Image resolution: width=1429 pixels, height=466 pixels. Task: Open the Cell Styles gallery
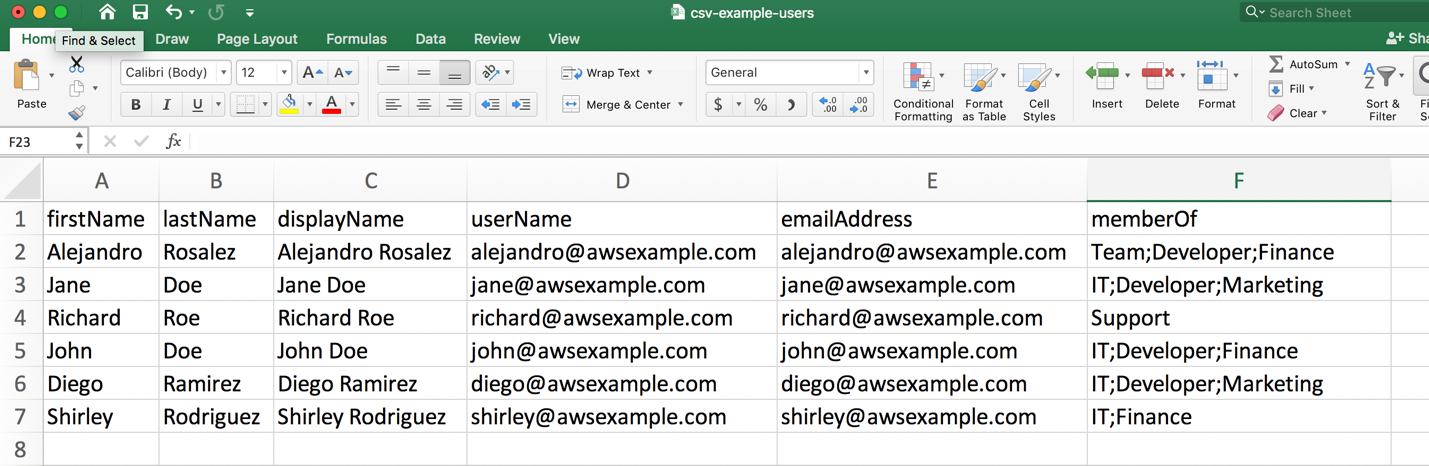tap(1039, 91)
